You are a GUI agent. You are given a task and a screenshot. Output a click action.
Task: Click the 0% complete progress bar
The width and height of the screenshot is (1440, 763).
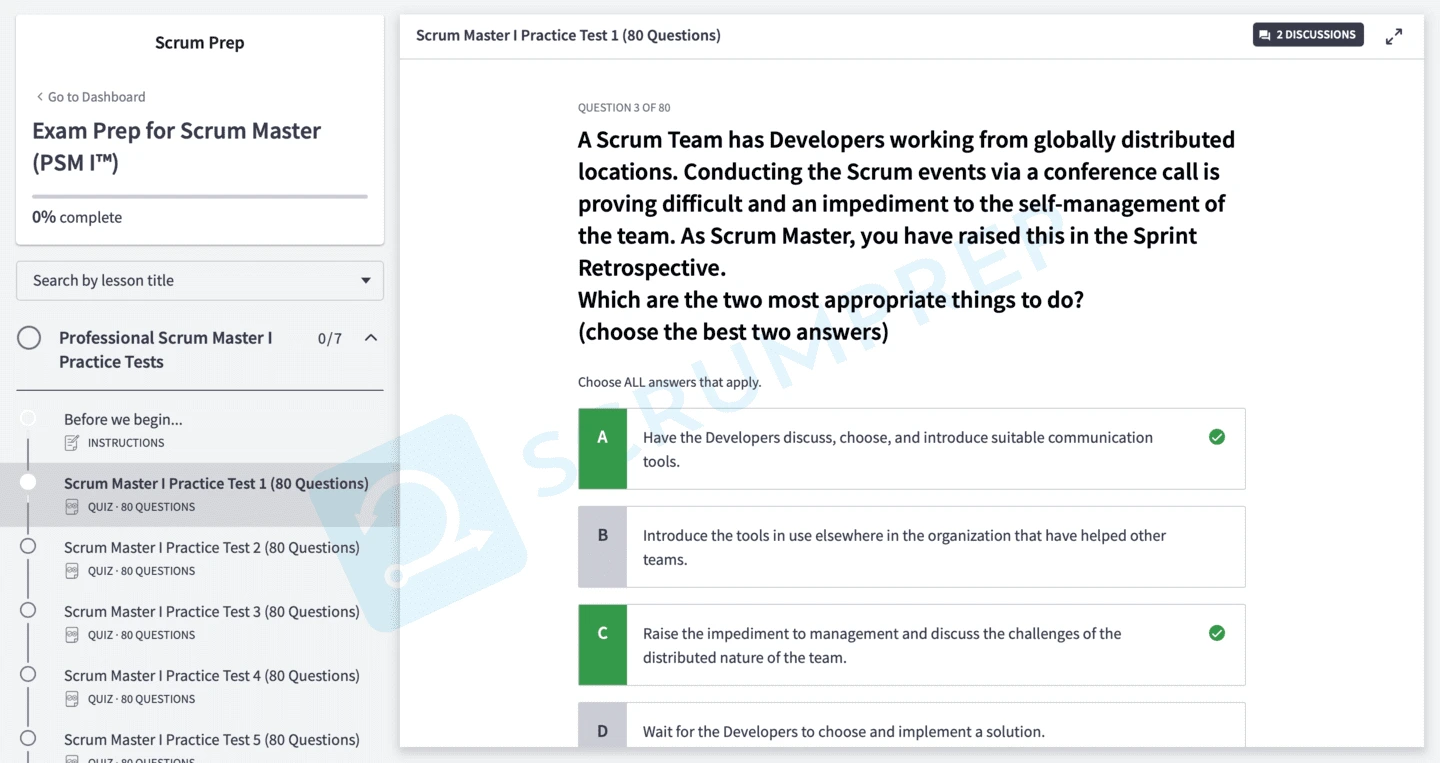200,196
